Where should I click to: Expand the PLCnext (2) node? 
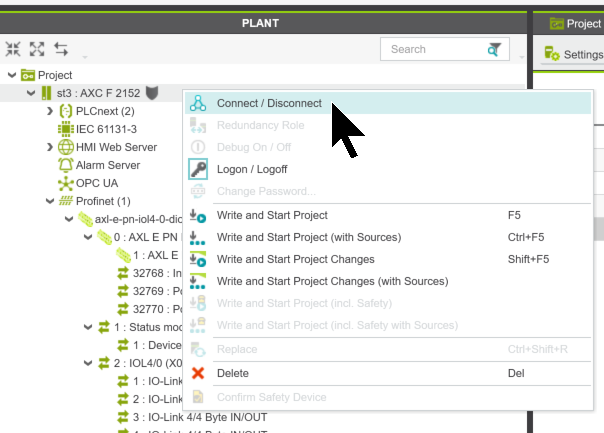click(49, 111)
